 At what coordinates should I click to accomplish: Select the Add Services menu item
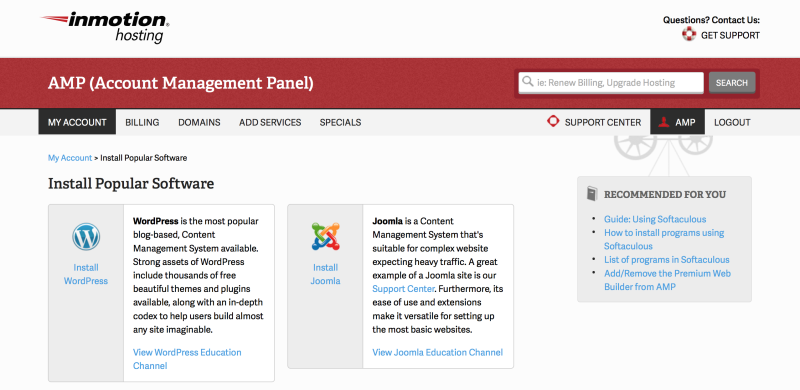tap(270, 123)
